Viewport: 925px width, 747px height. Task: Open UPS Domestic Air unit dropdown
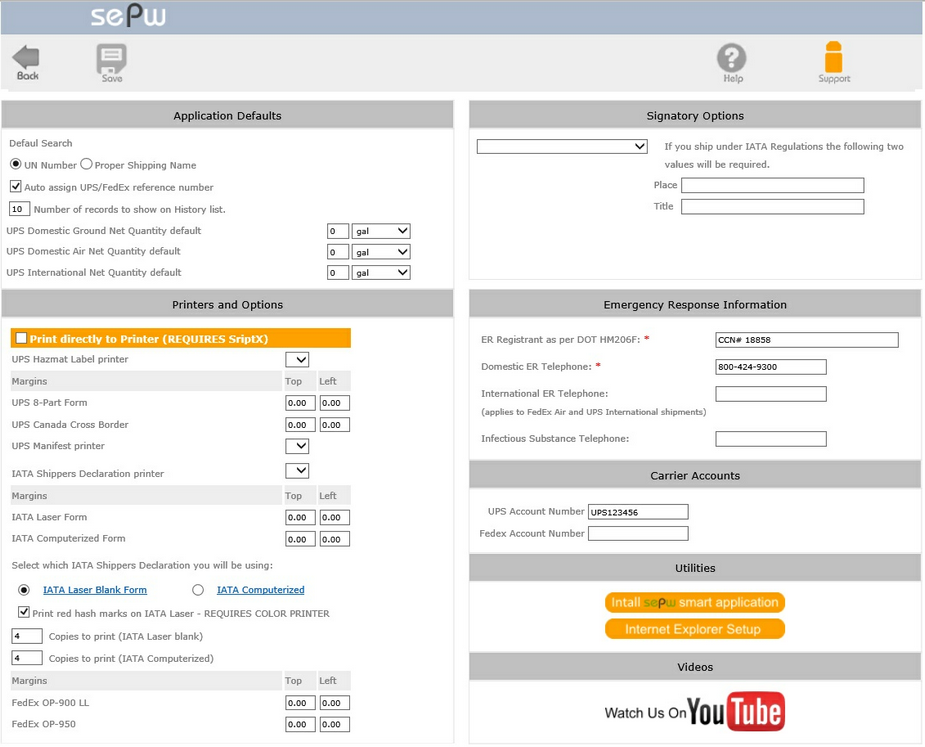pyautogui.click(x=381, y=252)
